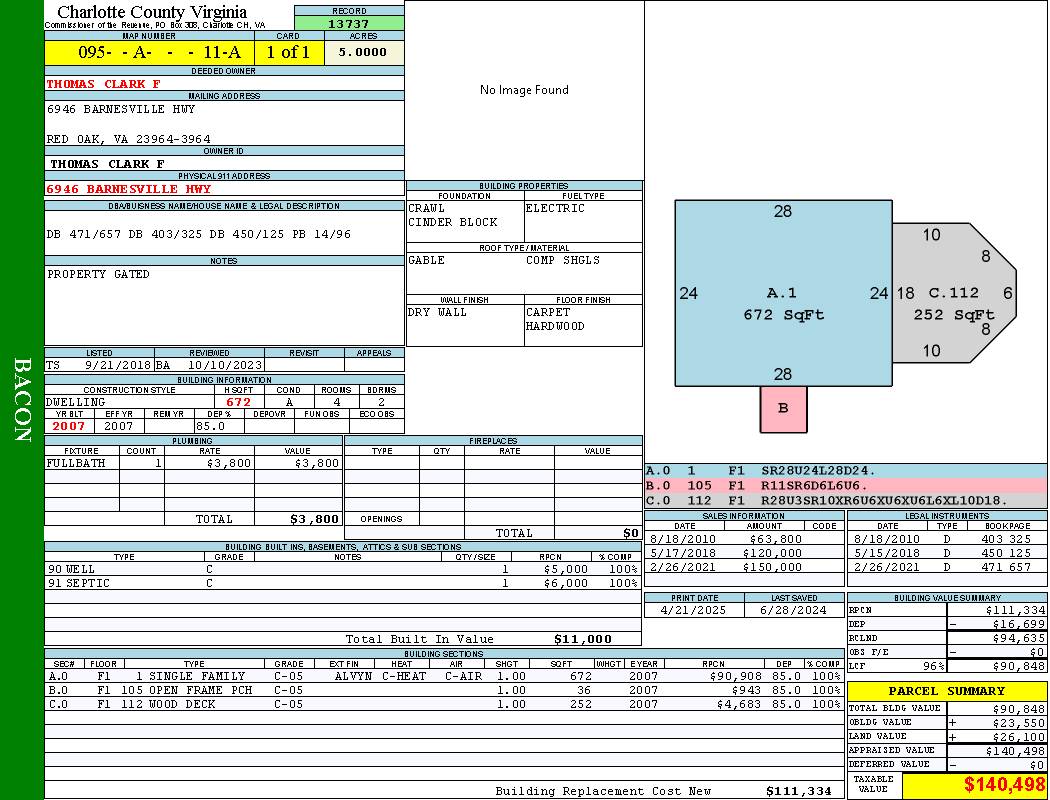
Task: Click the taxable value $140,498
Action: 974,785
